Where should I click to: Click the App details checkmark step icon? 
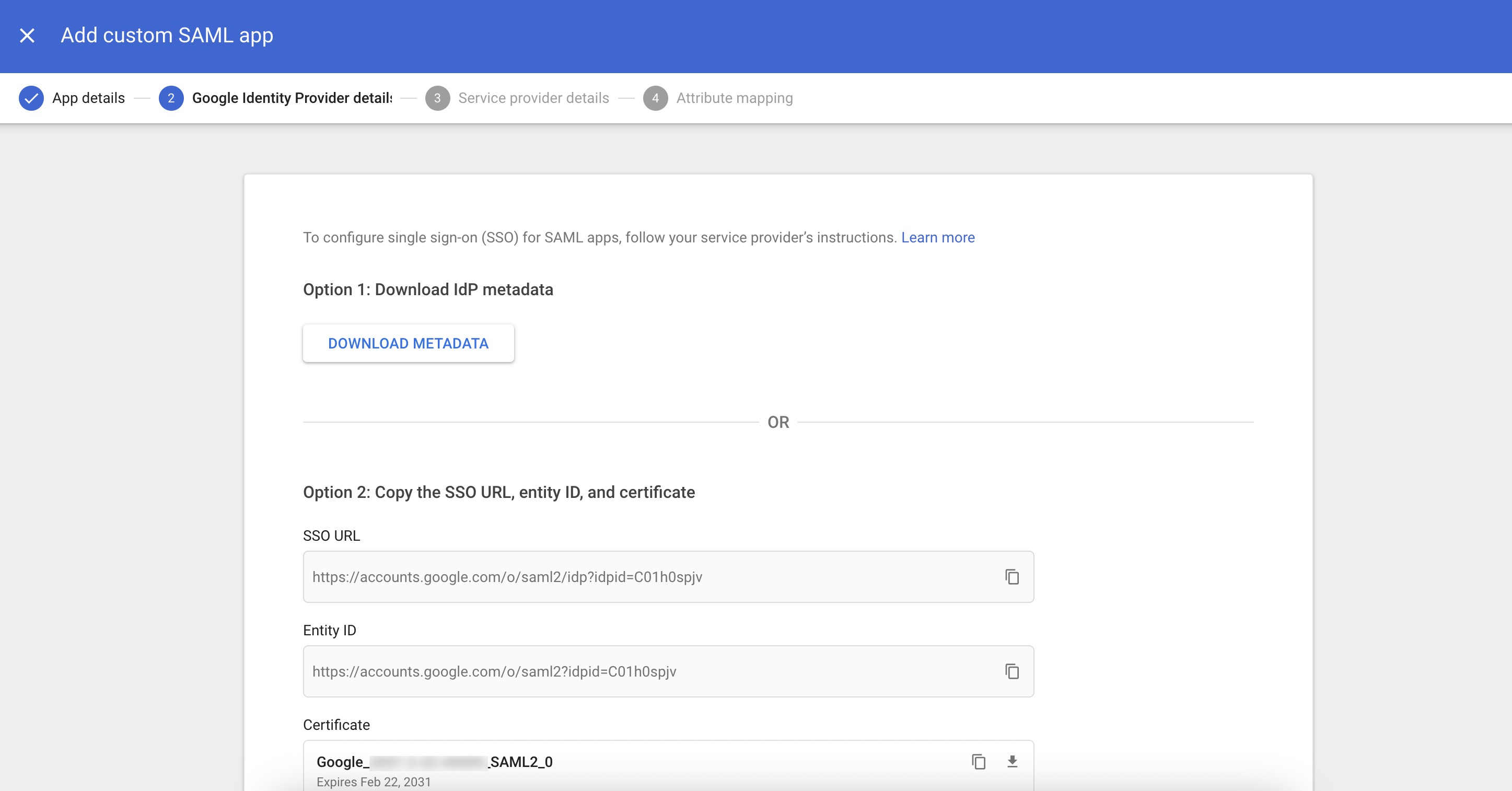31,98
